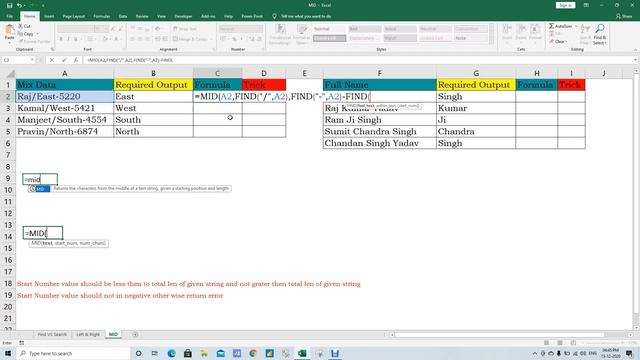
Task: Add a new sheet
Action: (x=135, y=334)
